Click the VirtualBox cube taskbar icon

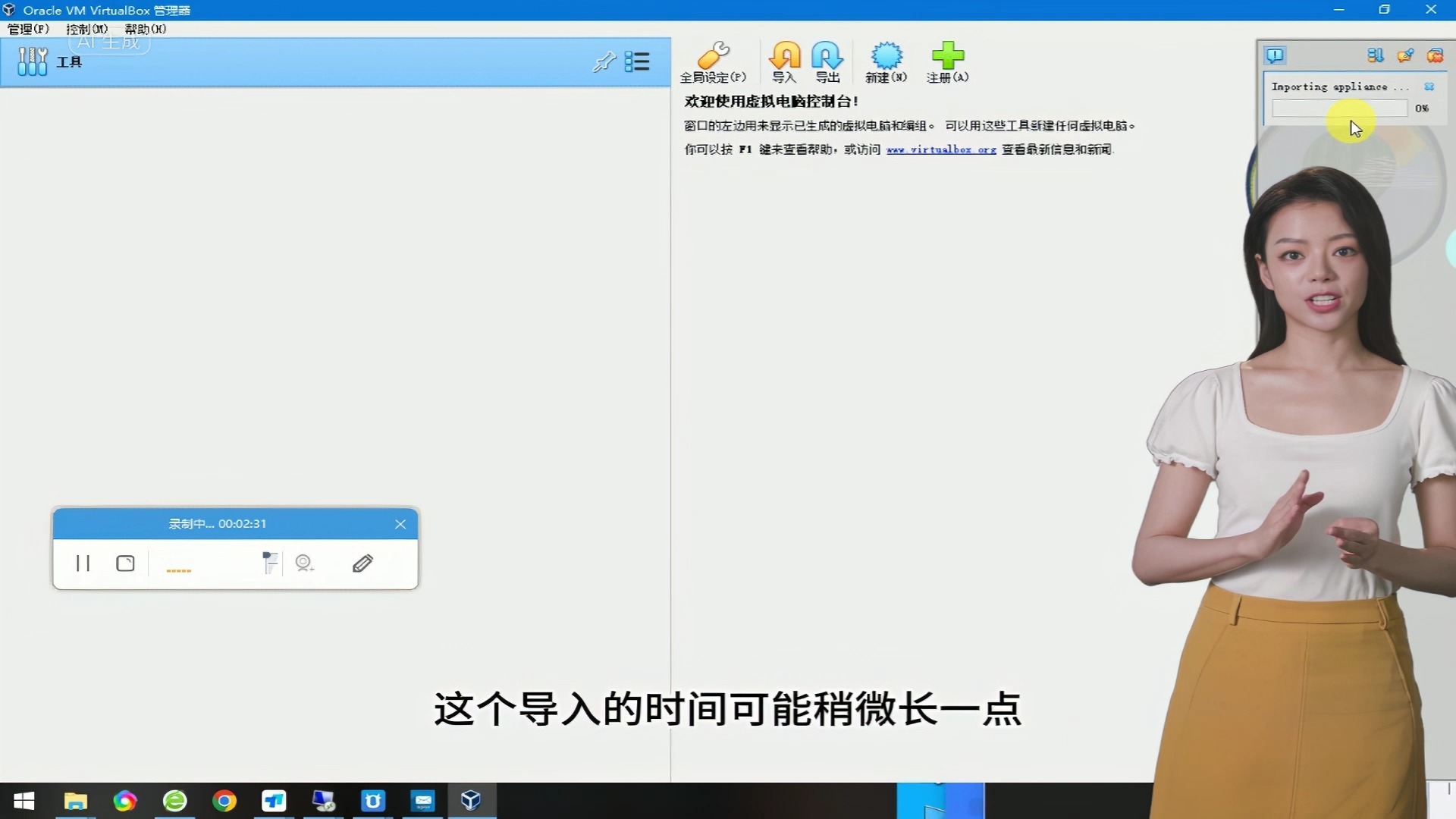pyautogui.click(x=472, y=801)
